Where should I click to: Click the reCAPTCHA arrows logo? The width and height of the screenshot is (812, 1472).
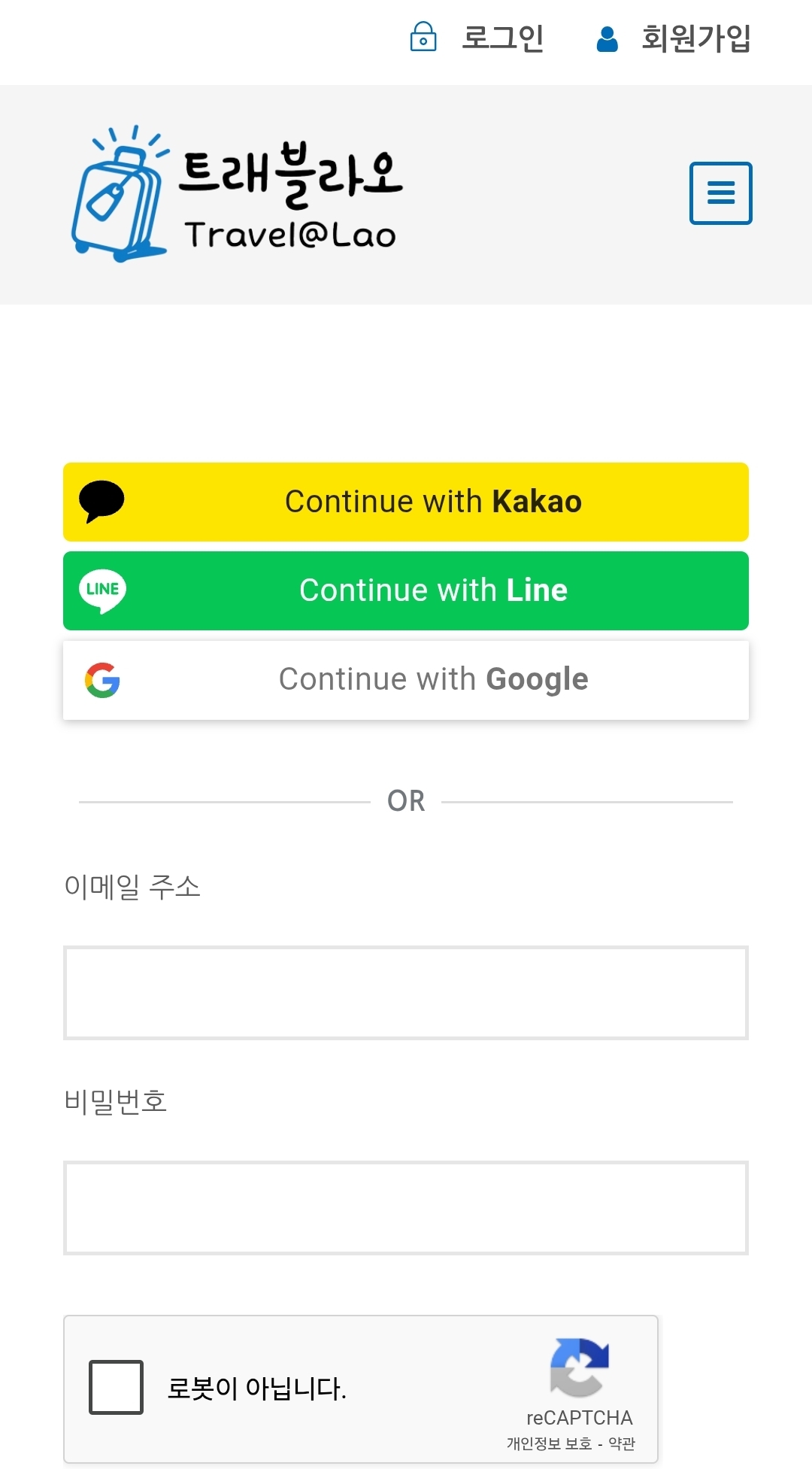point(579,1367)
